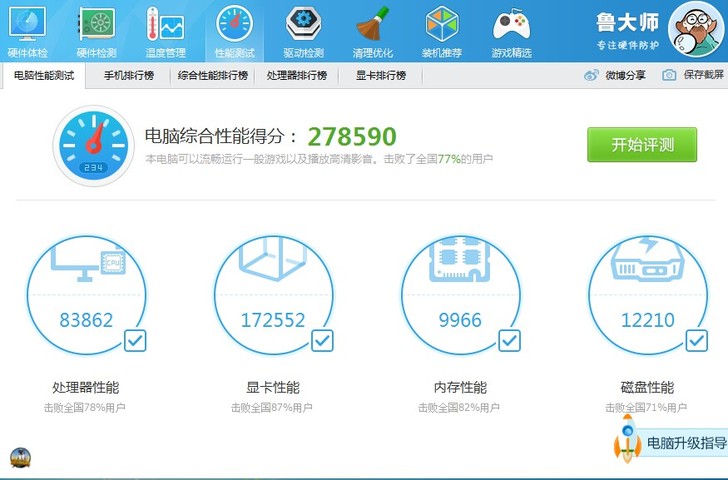
Task: Switch to the 综合性能排行榜 tab
Action: [213, 75]
